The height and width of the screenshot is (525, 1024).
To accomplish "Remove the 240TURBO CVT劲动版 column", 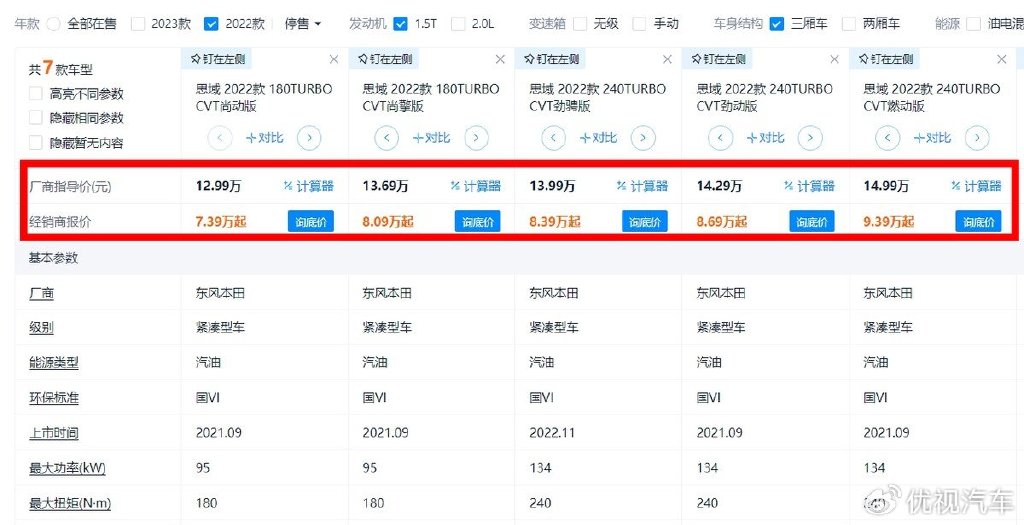I will (x=835, y=59).
